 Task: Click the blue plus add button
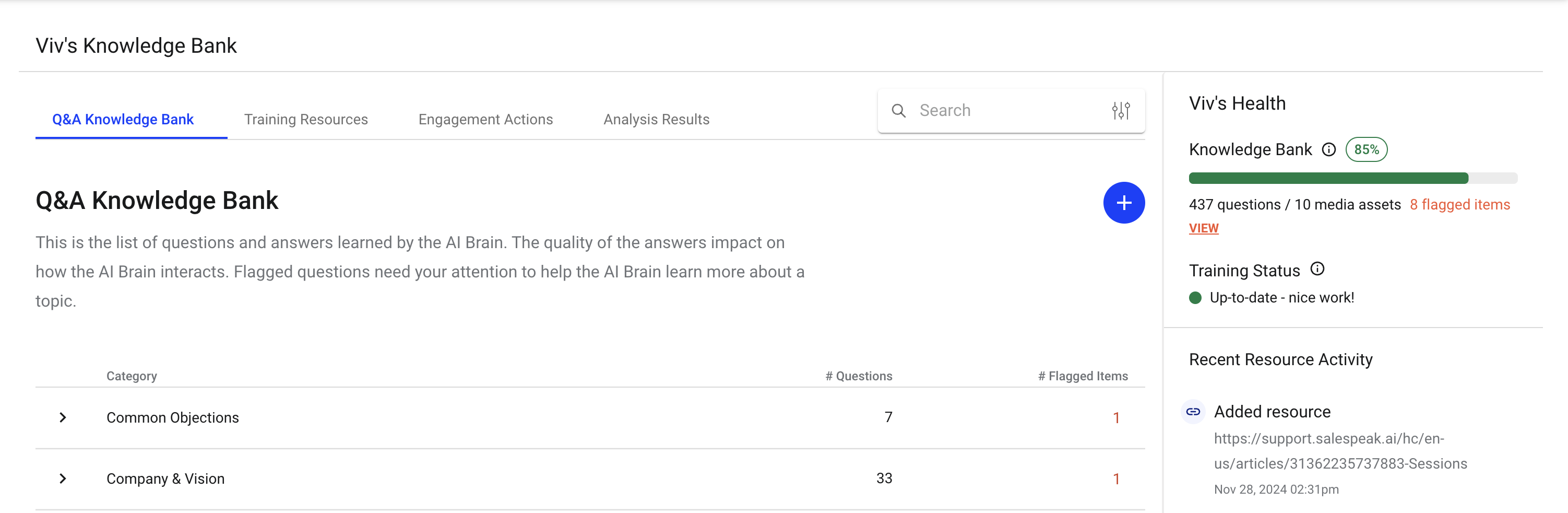click(x=1123, y=203)
